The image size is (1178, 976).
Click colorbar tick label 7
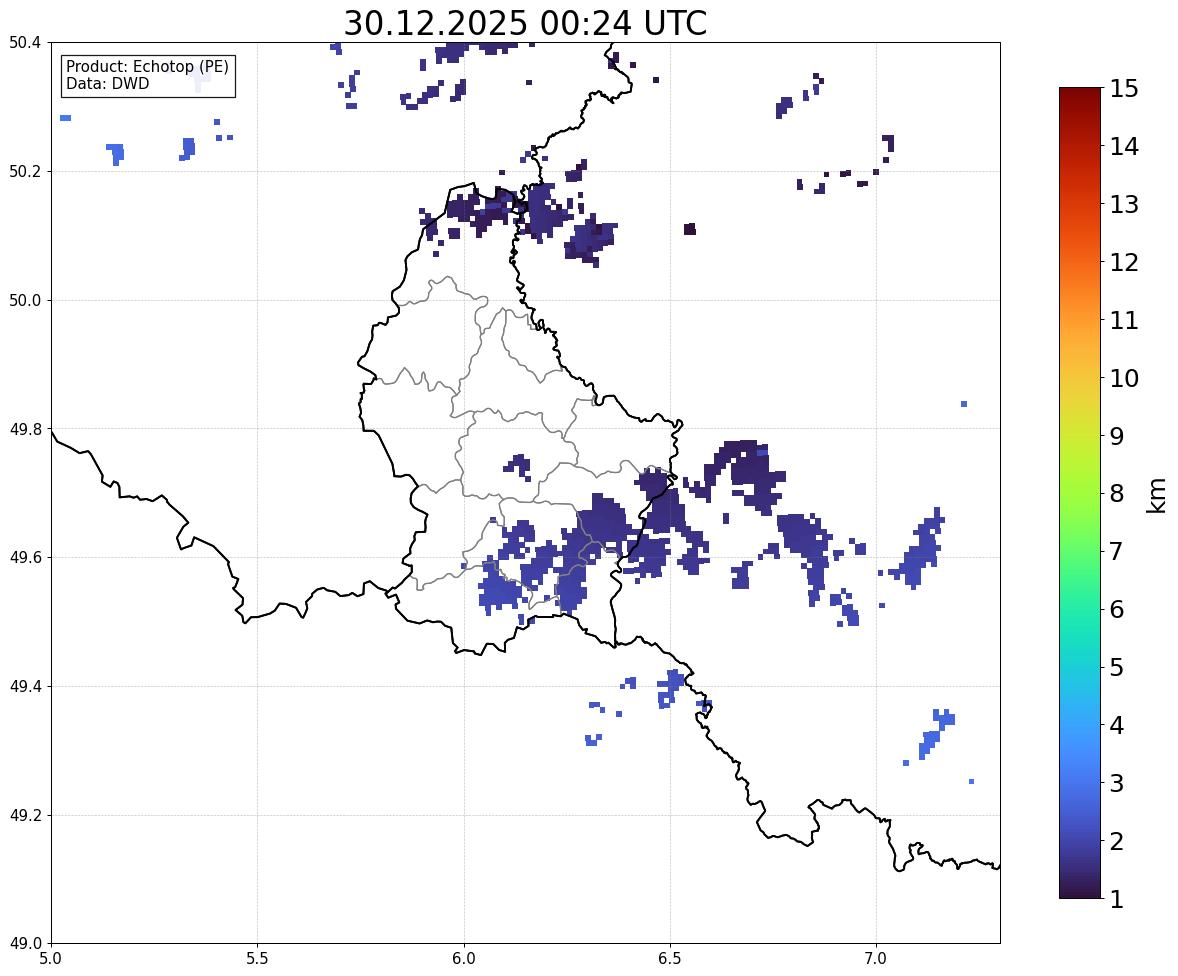pyautogui.click(x=1117, y=551)
